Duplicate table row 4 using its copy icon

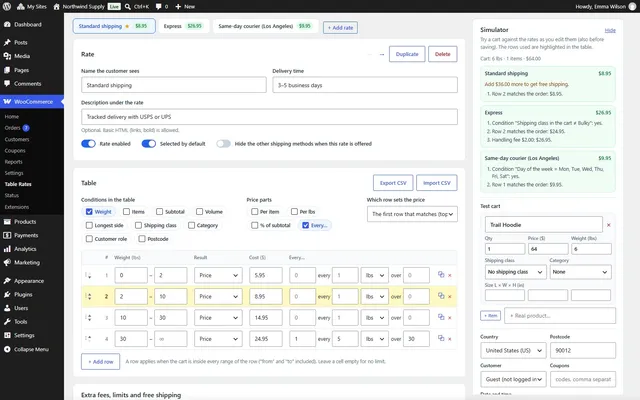point(441,338)
